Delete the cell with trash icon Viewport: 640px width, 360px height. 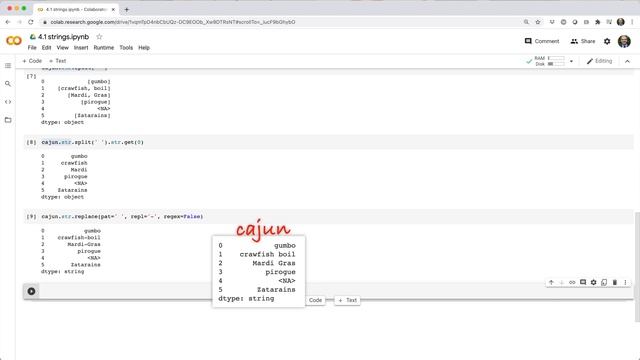[615, 282]
